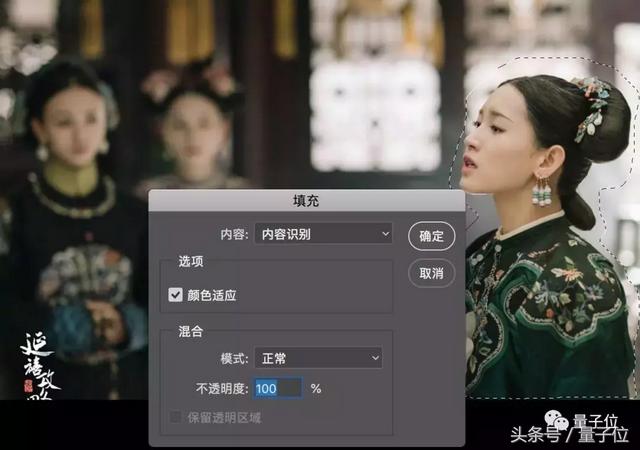The image size is (640, 450).
Task: Click the blurred face of the far-left woman
Action: 70,125
